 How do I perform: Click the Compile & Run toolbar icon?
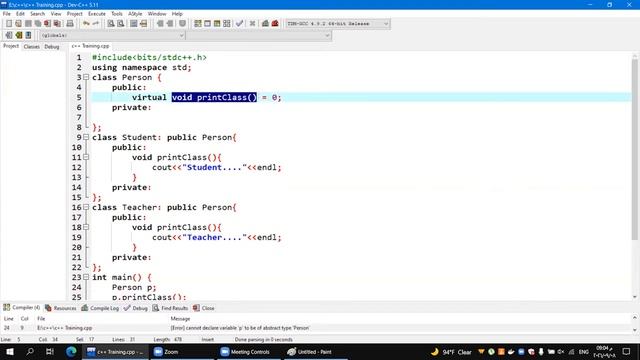tap(217, 24)
